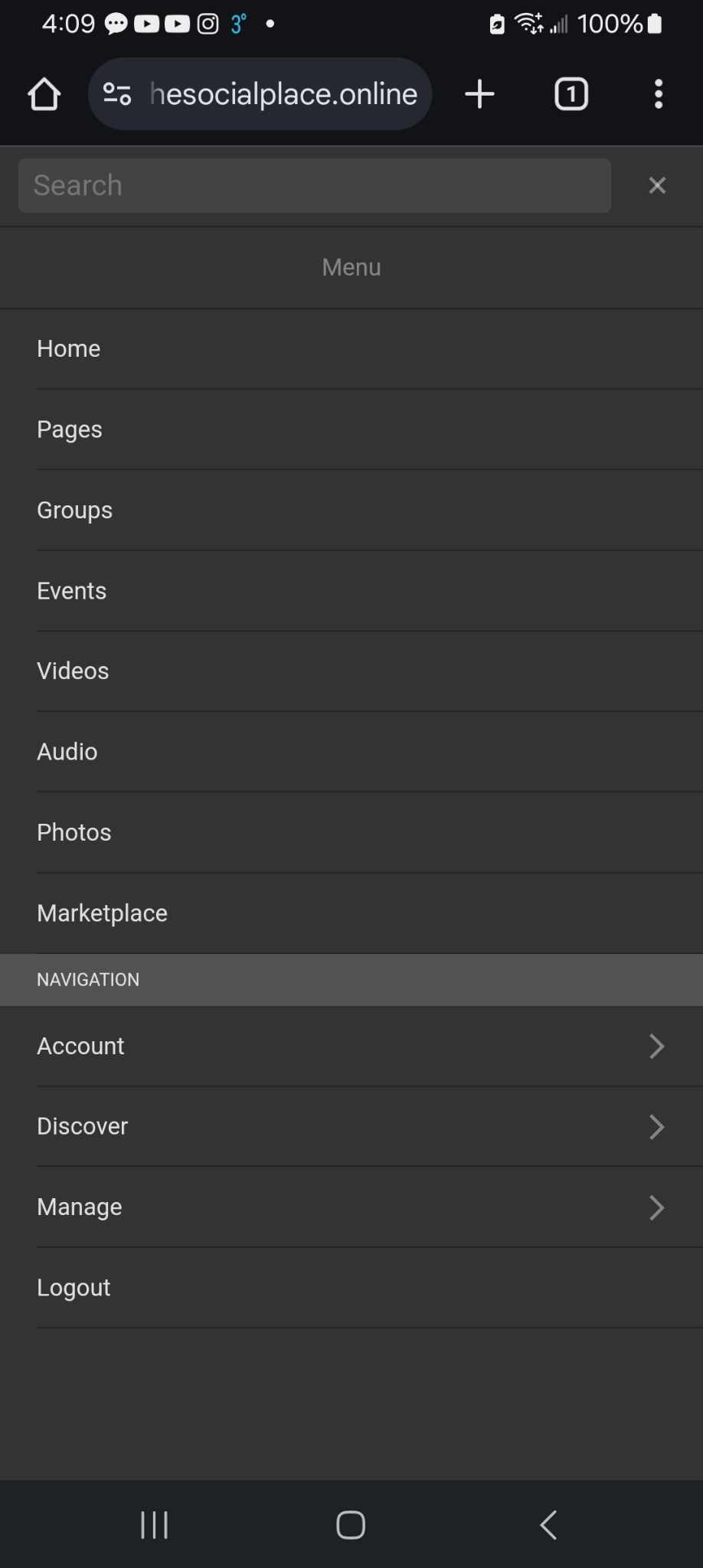The height and width of the screenshot is (1568, 703).
Task: Open the tab switcher icon
Action: (x=571, y=95)
